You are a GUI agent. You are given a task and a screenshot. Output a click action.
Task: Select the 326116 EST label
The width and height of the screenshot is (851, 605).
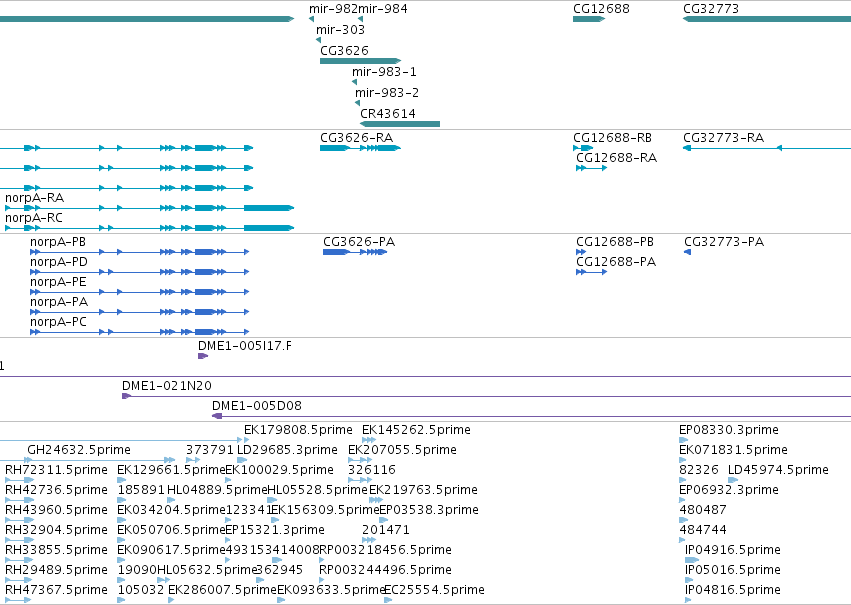click(372, 470)
